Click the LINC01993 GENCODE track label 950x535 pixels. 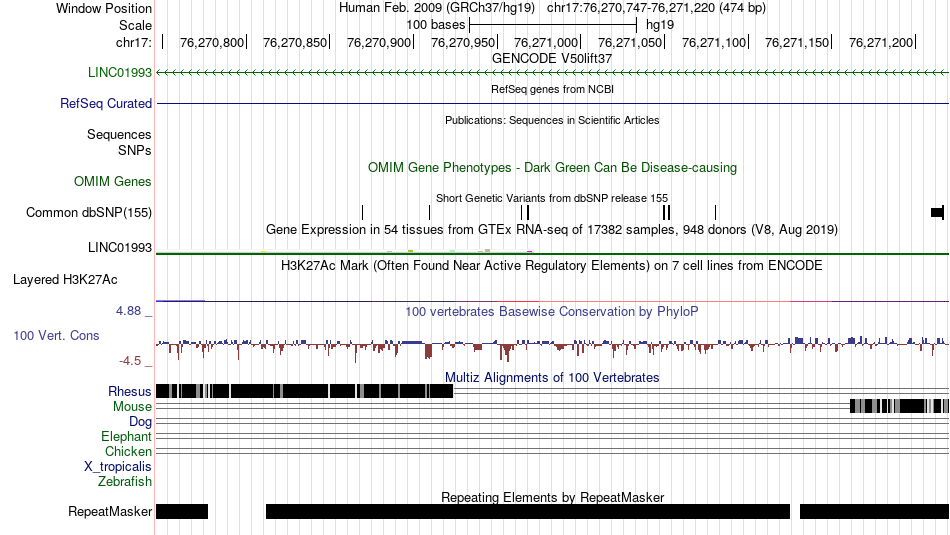[x=119, y=73]
